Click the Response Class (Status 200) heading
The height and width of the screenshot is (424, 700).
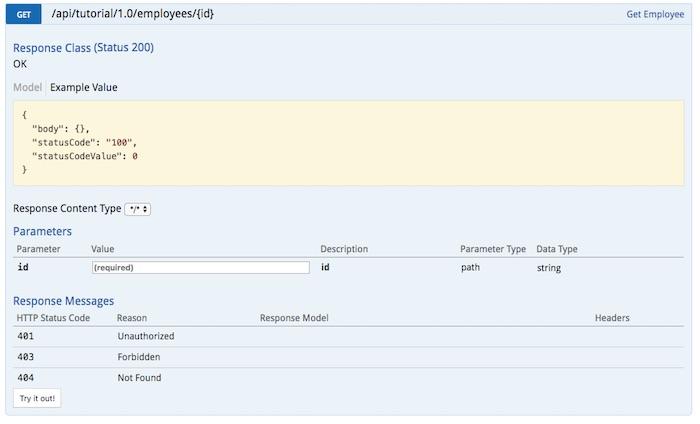click(x=83, y=48)
